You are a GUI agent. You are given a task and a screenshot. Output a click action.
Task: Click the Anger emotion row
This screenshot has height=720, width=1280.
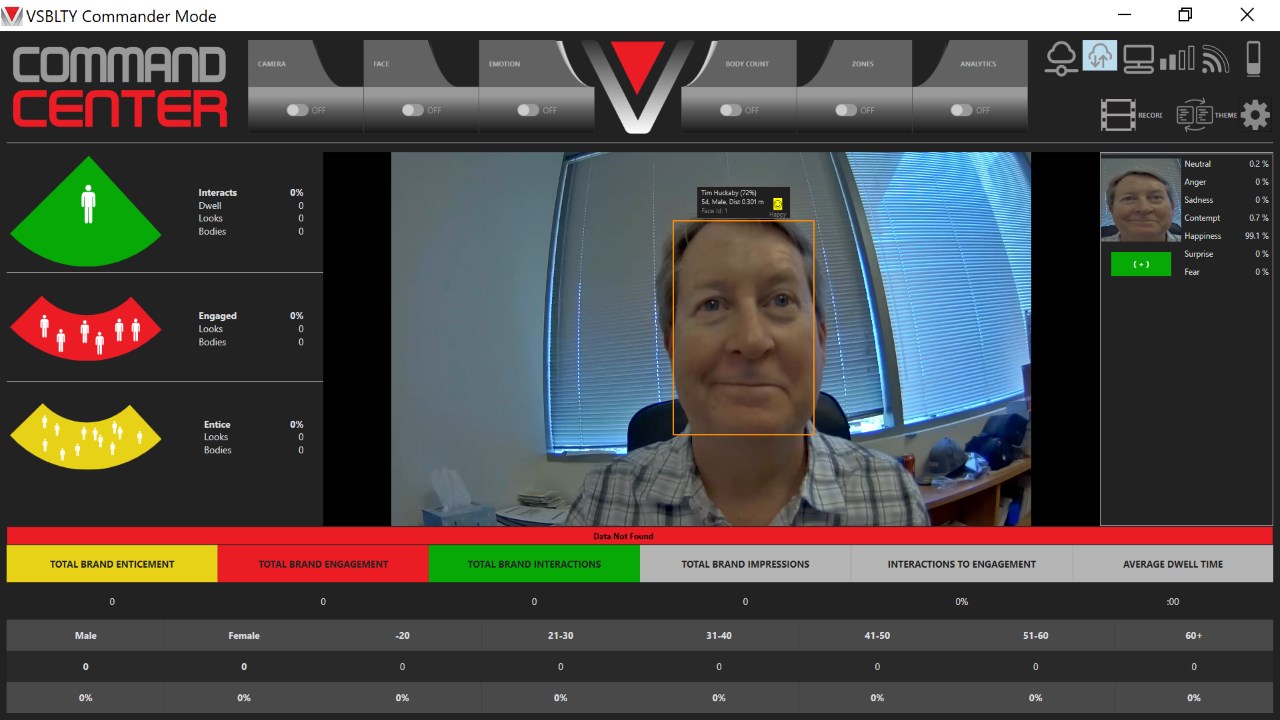click(x=1226, y=182)
